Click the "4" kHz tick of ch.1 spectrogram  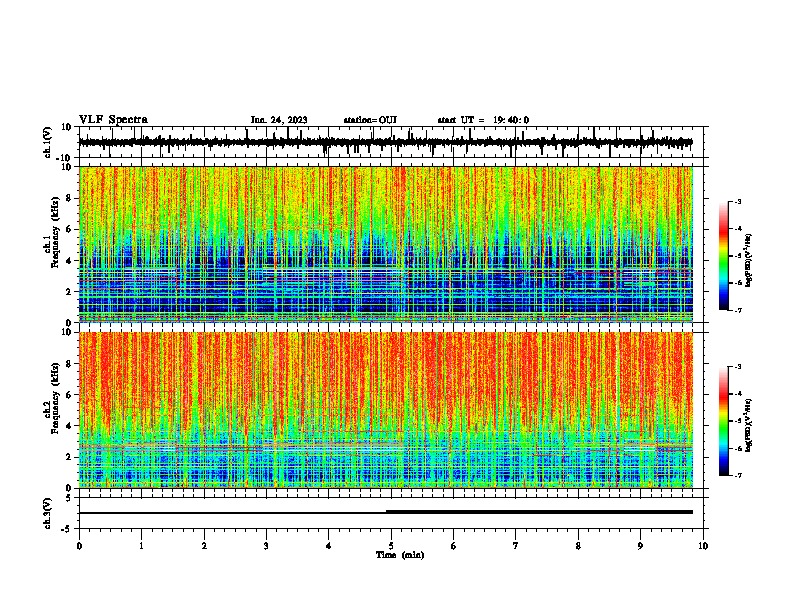point(70,261)
